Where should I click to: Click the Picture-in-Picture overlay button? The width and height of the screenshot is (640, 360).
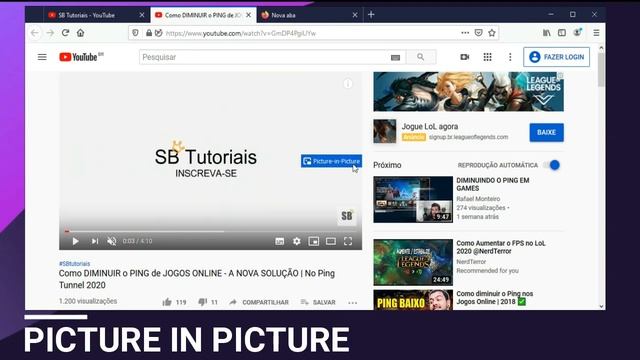coord(331,161)
